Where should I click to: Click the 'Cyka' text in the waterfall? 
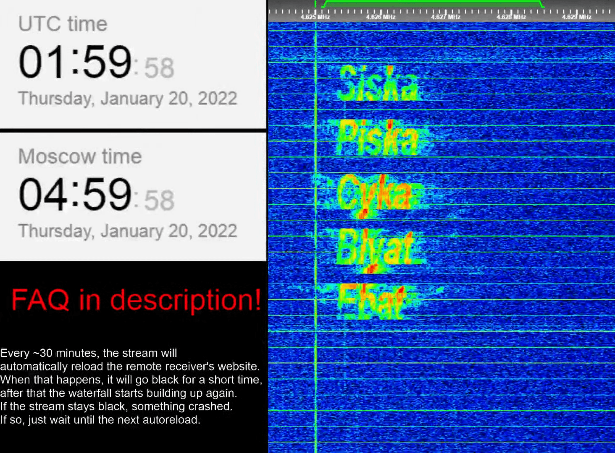[x=375, y=193]
